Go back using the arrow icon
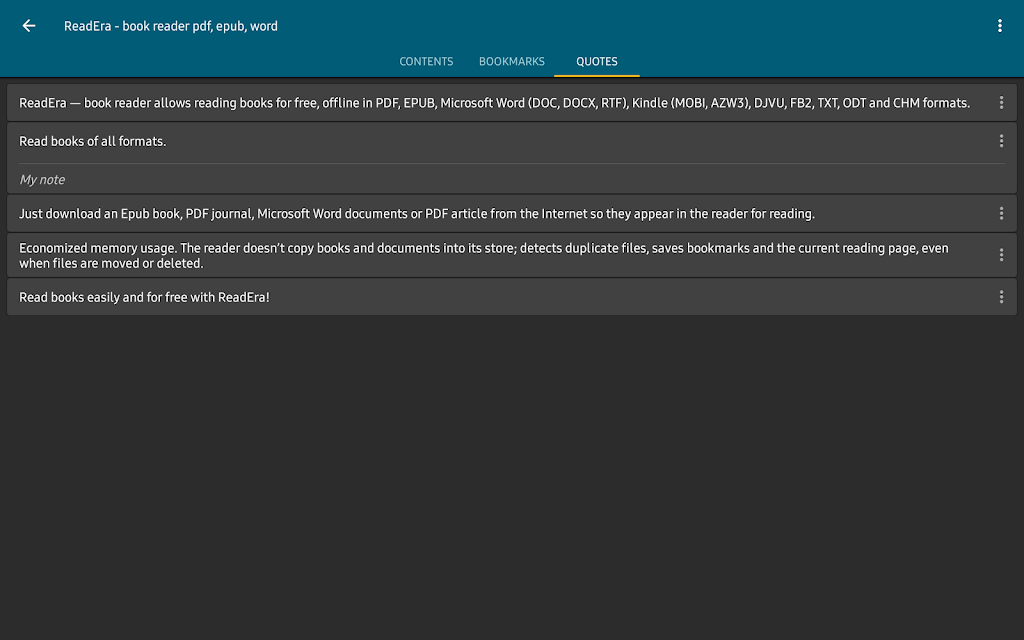Screen dimensions: 1024x640 [29, 26]
